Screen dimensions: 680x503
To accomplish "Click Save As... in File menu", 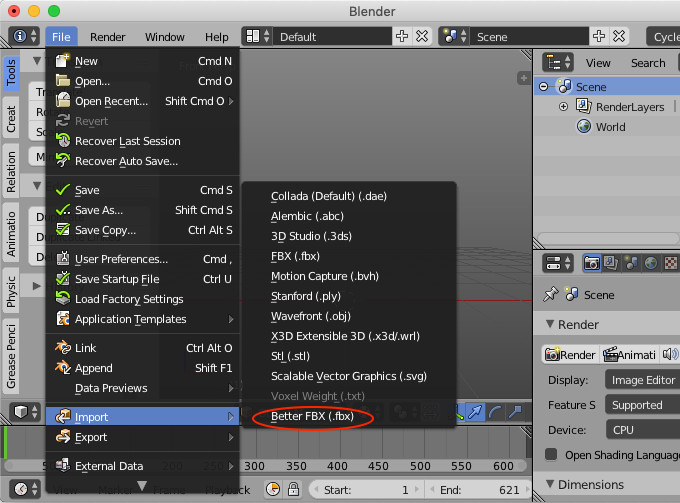I will click(x=143, y=210).
